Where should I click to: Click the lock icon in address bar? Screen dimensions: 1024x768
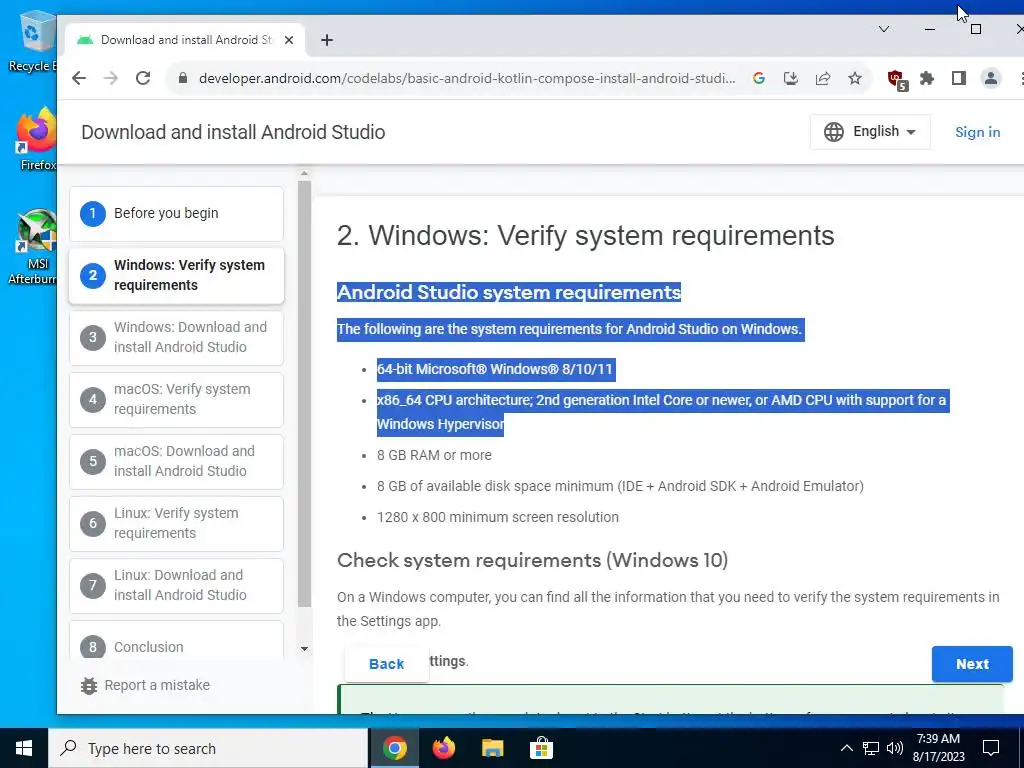click(183, 78)
